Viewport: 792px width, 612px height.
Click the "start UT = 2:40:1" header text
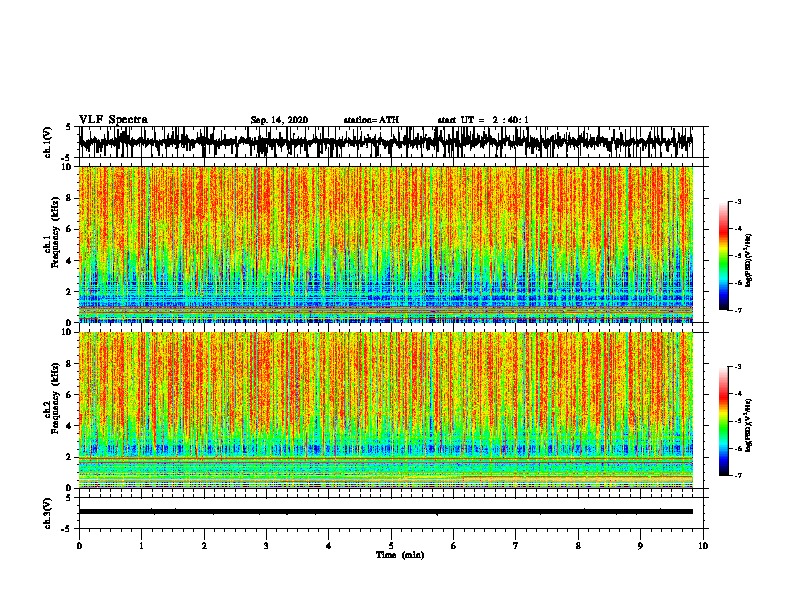pyautogui.click(x=483, y=120)
